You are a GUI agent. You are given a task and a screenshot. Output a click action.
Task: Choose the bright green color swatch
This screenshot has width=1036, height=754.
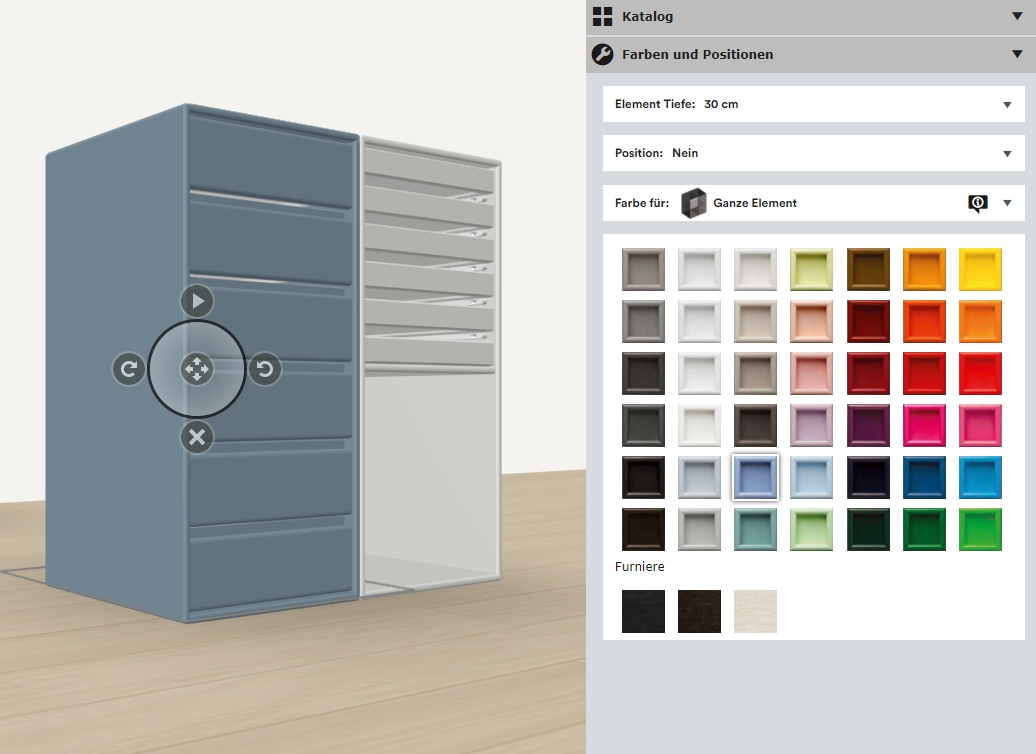[x=980, y=529]
